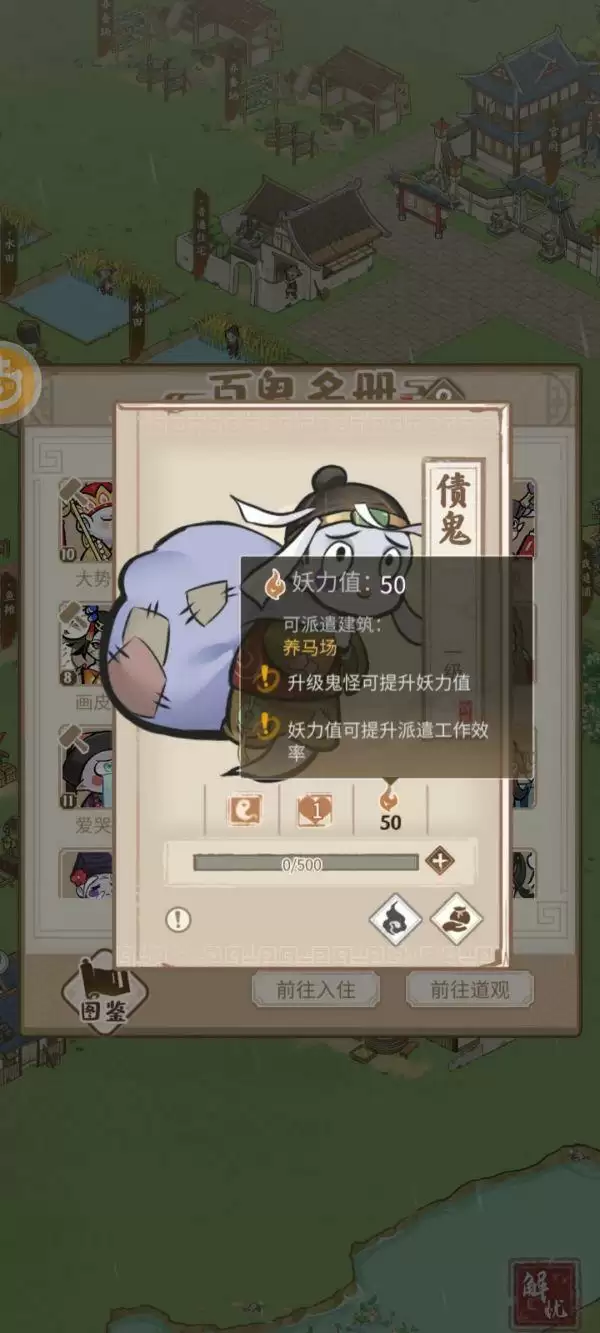Tap the 妖力值 flame icon in the tooltip
The width and height of the screenshot is (600, 1333).
273,584
